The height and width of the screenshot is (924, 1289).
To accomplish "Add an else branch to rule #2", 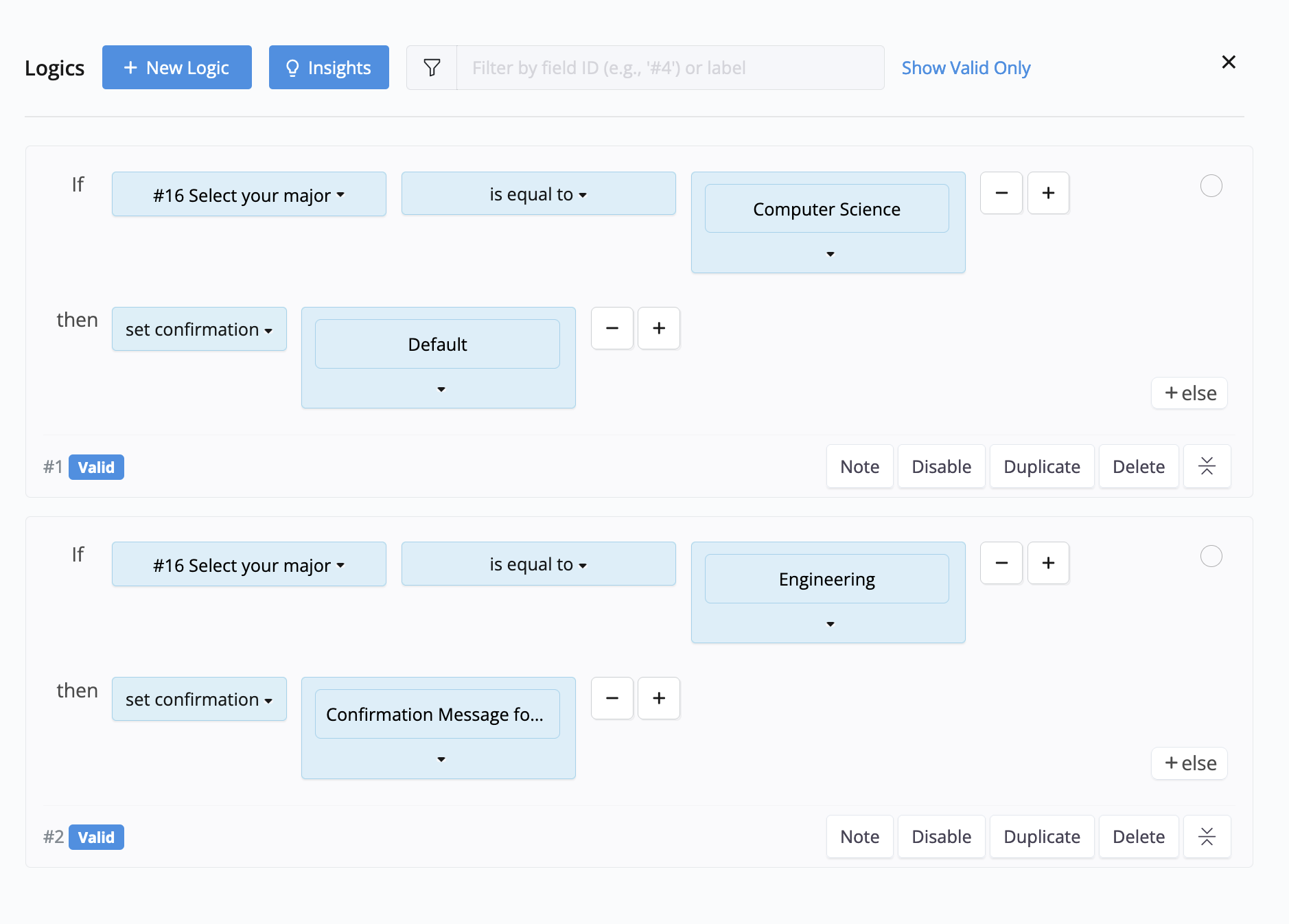I will [1189, 763].
